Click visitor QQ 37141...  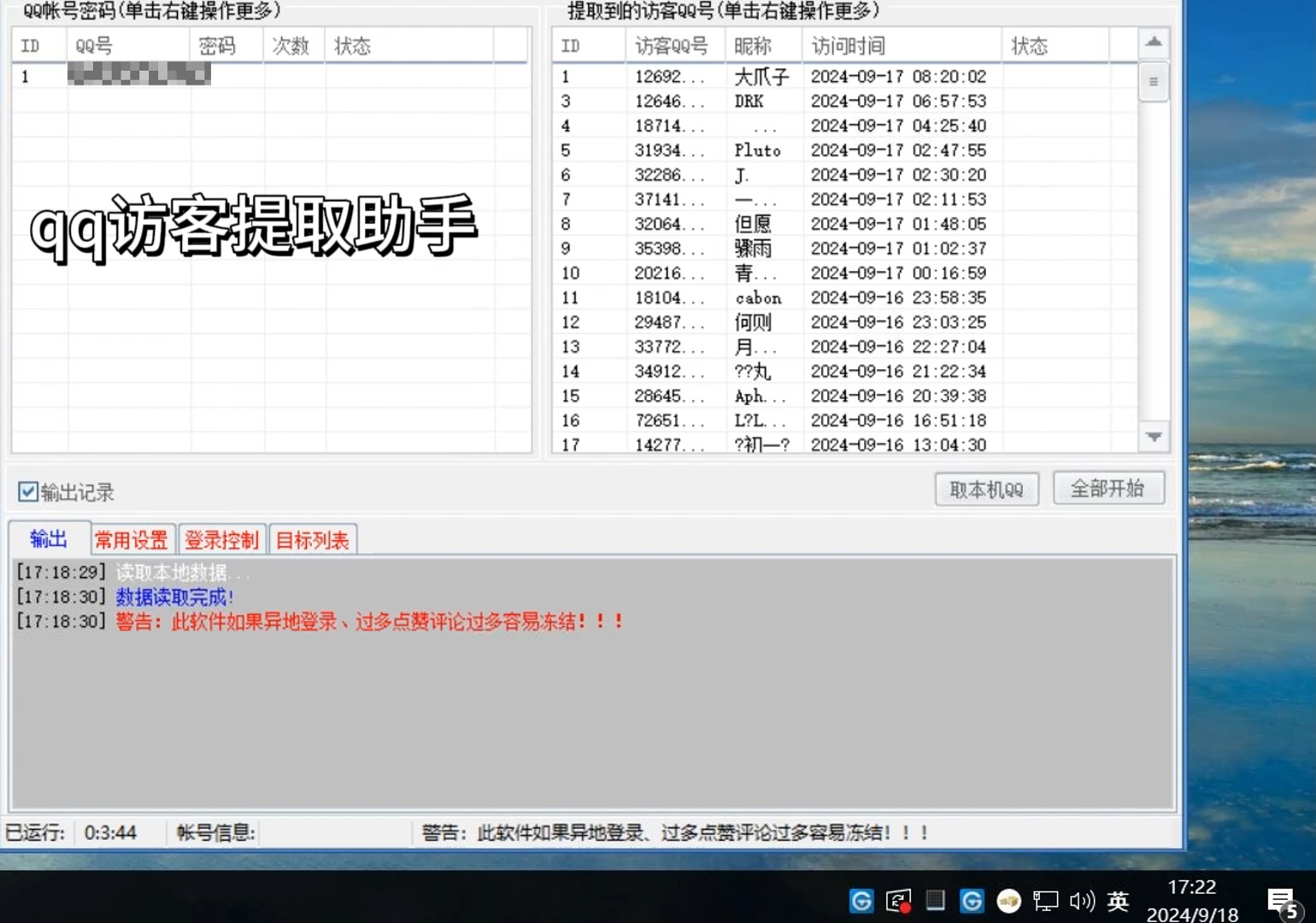point(670,200)
